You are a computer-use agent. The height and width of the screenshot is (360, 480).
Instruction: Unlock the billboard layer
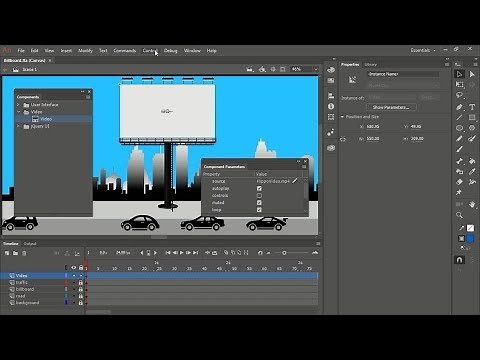coord(80,289)
